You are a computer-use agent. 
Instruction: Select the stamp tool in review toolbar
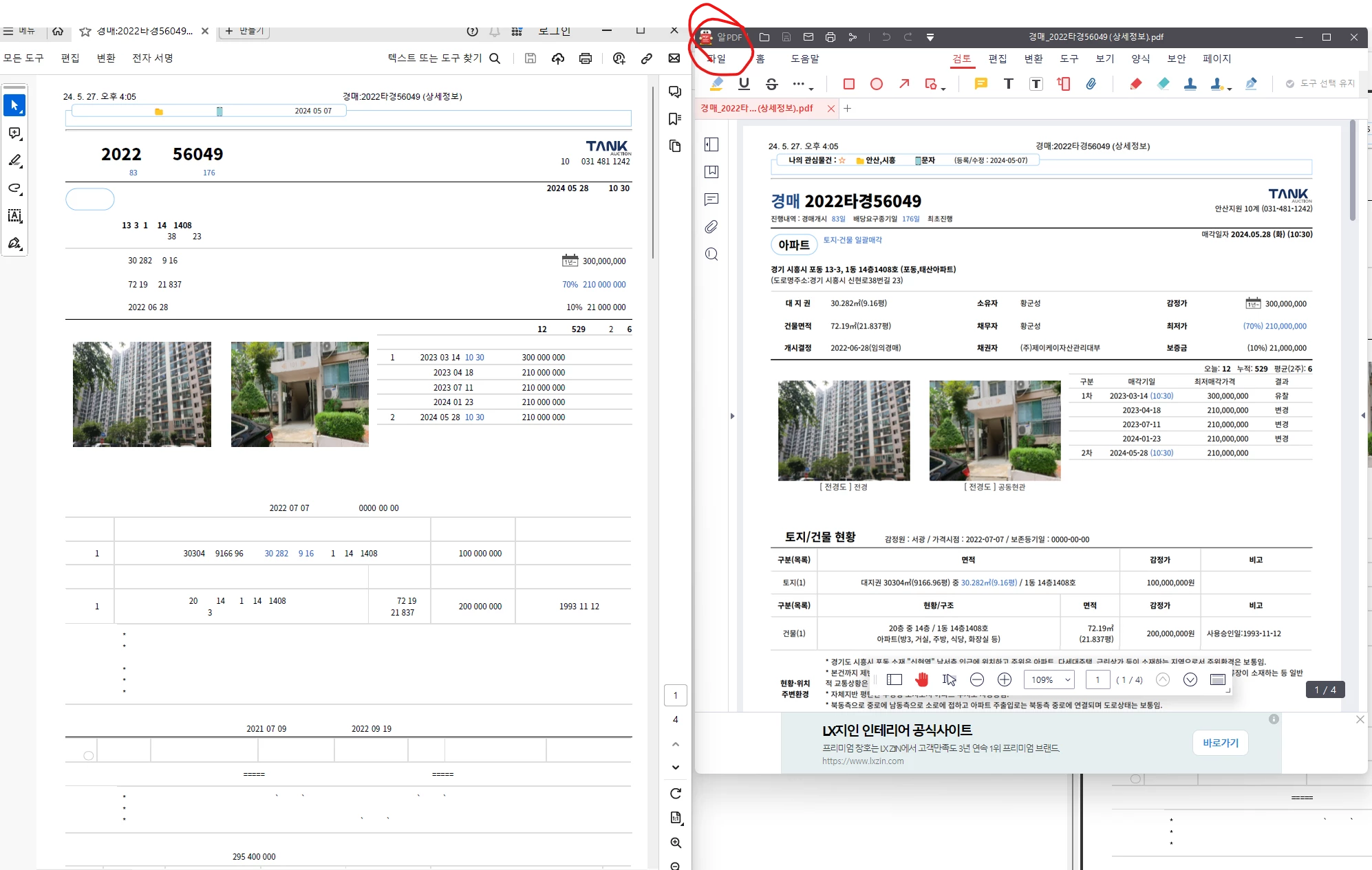click(x=1190, y=84)
